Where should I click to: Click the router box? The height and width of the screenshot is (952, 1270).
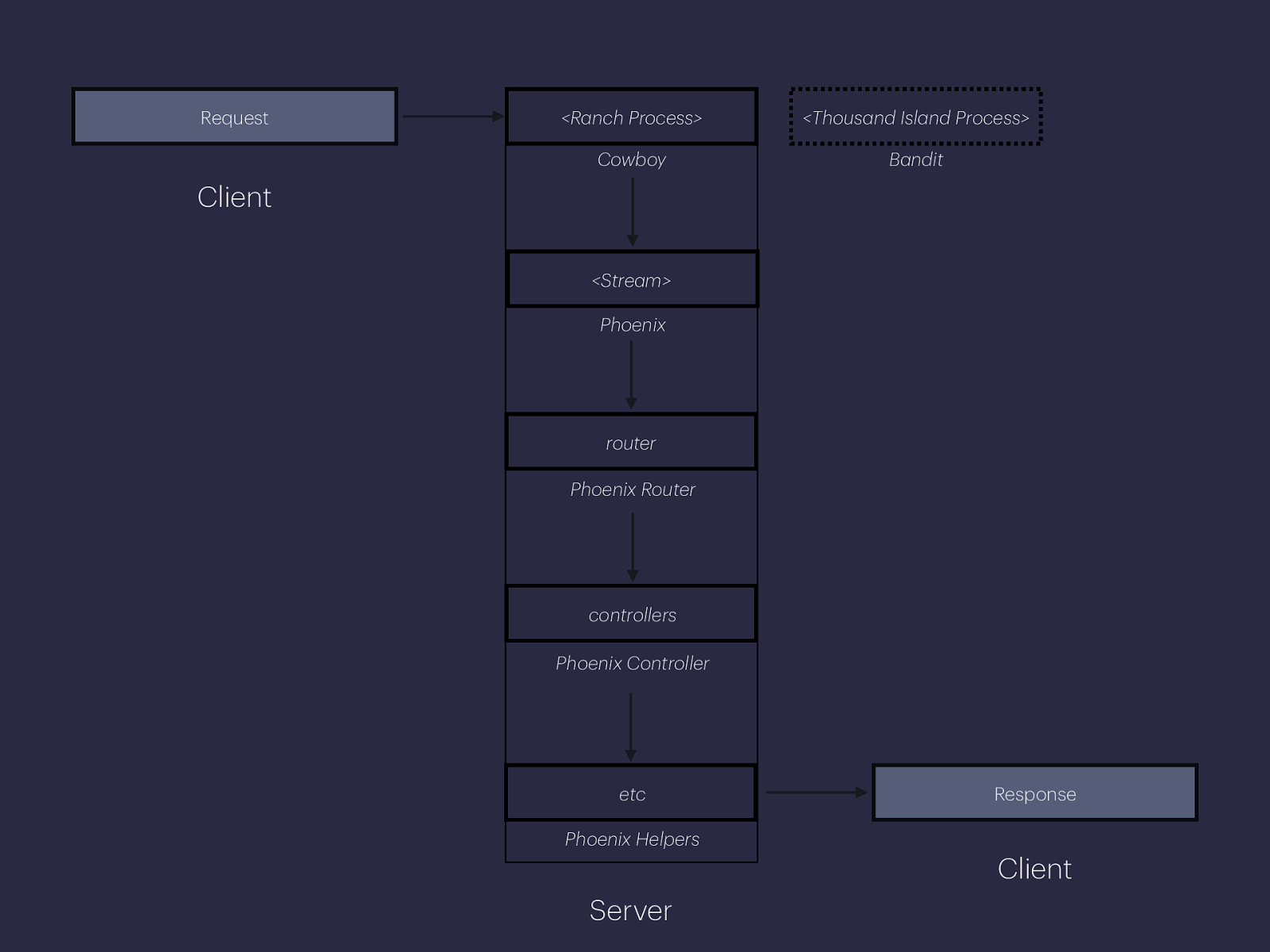pyautogui.click(x=632, y=442)
